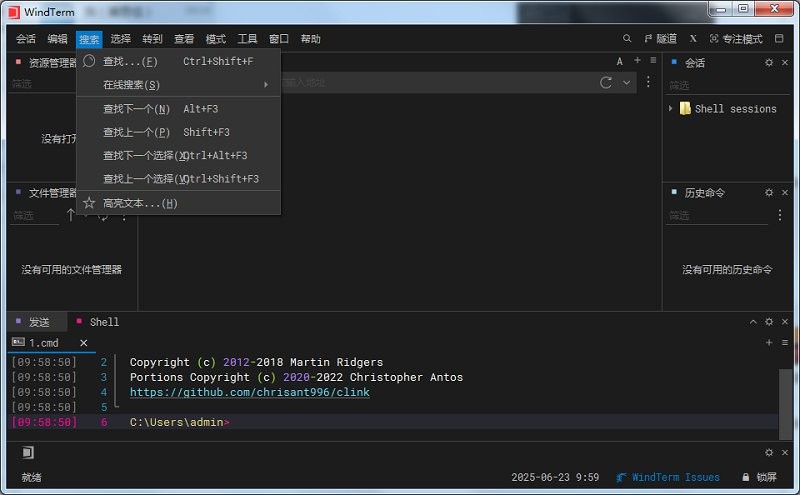The image size is (800, 495).
Task: Open the github.com/chrisant996/clink link
Action: (x=249, y=392)
